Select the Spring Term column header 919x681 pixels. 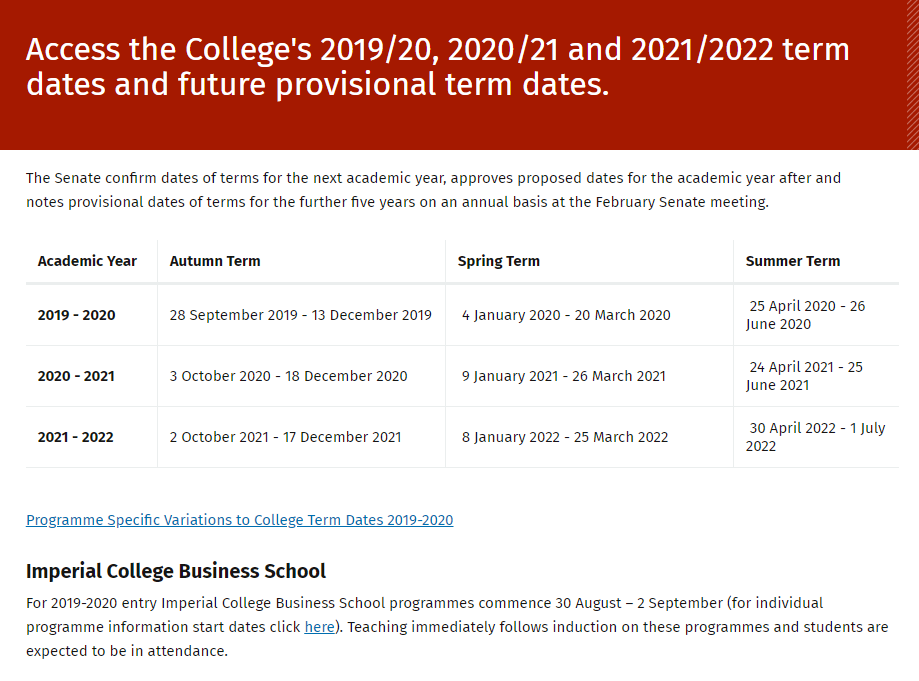click(x=499, y=261)
